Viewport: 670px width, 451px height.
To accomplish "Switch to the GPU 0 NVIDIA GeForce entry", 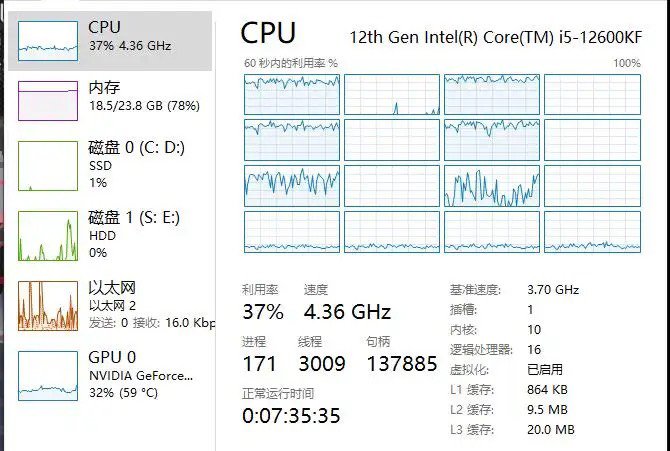I will pyautogui.click(x=110, y=375).
